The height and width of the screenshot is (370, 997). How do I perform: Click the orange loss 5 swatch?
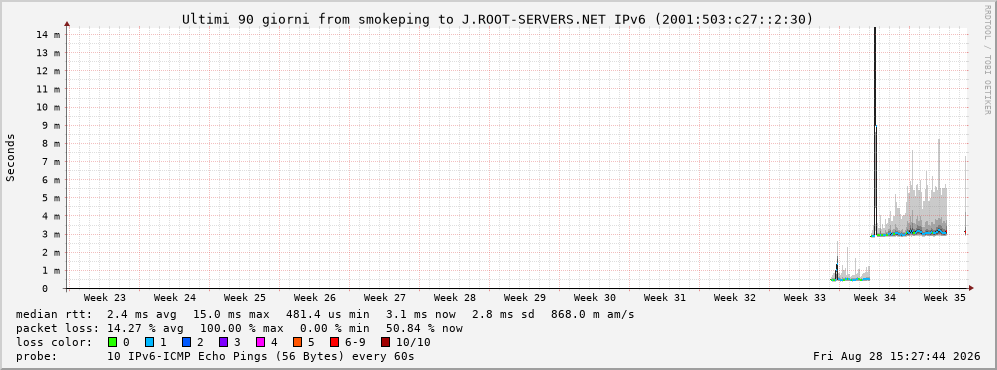click(298, 342)
